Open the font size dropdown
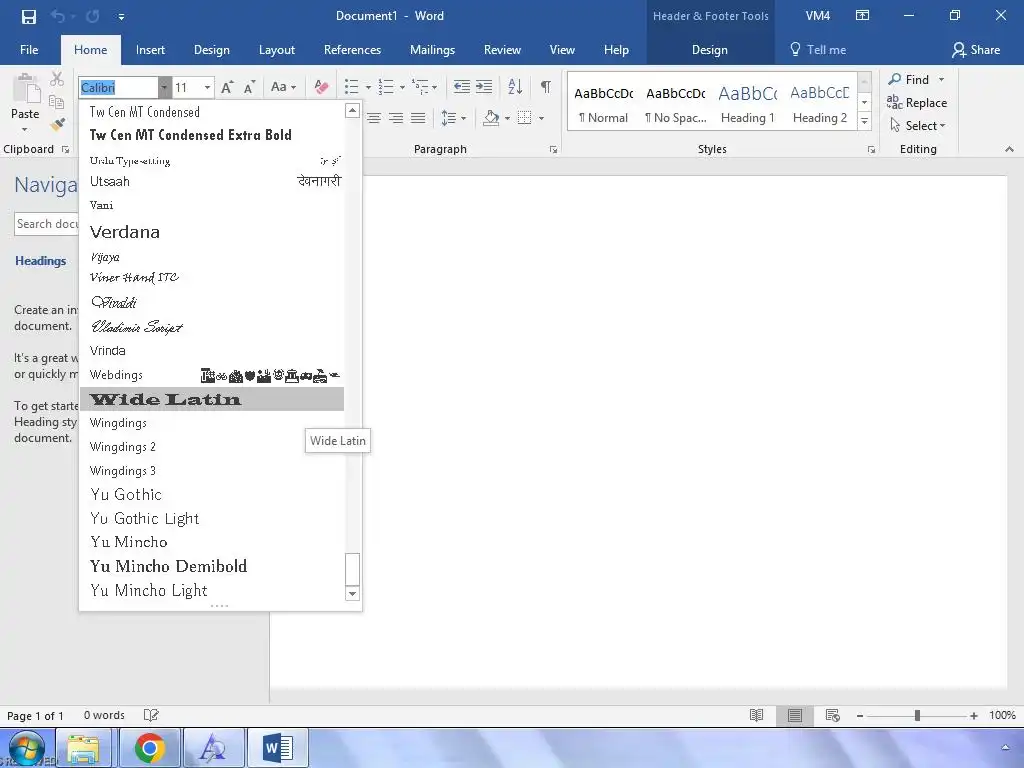This screenshot has width=1024, height=768. point(208,88)
